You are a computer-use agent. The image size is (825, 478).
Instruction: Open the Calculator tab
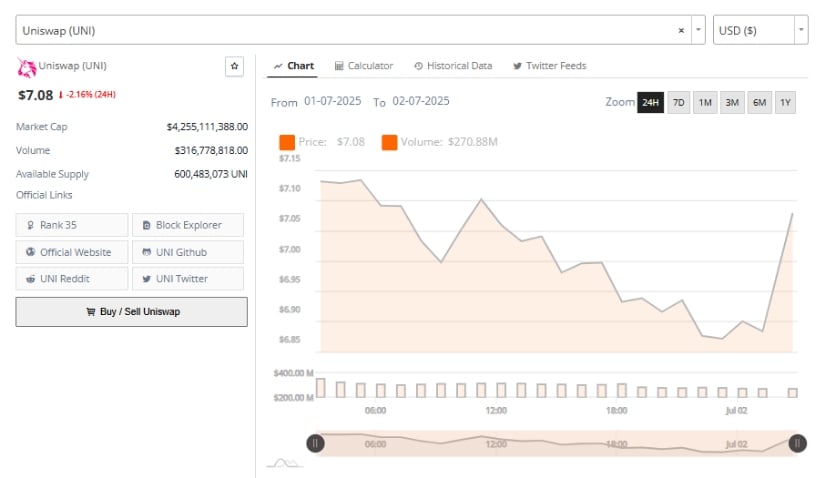click(364, 66)
